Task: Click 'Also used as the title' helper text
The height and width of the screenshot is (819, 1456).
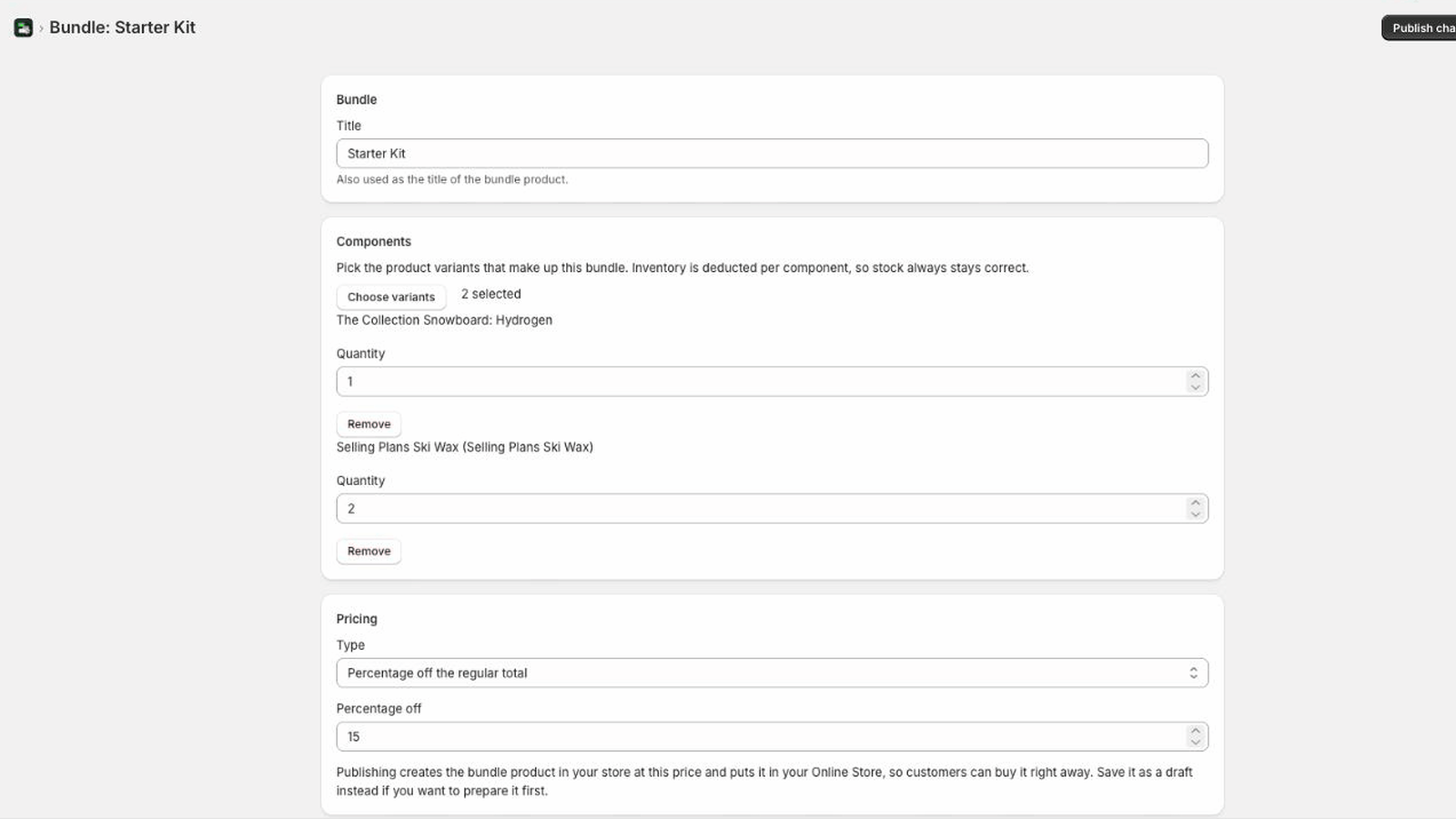Action: 451,179
